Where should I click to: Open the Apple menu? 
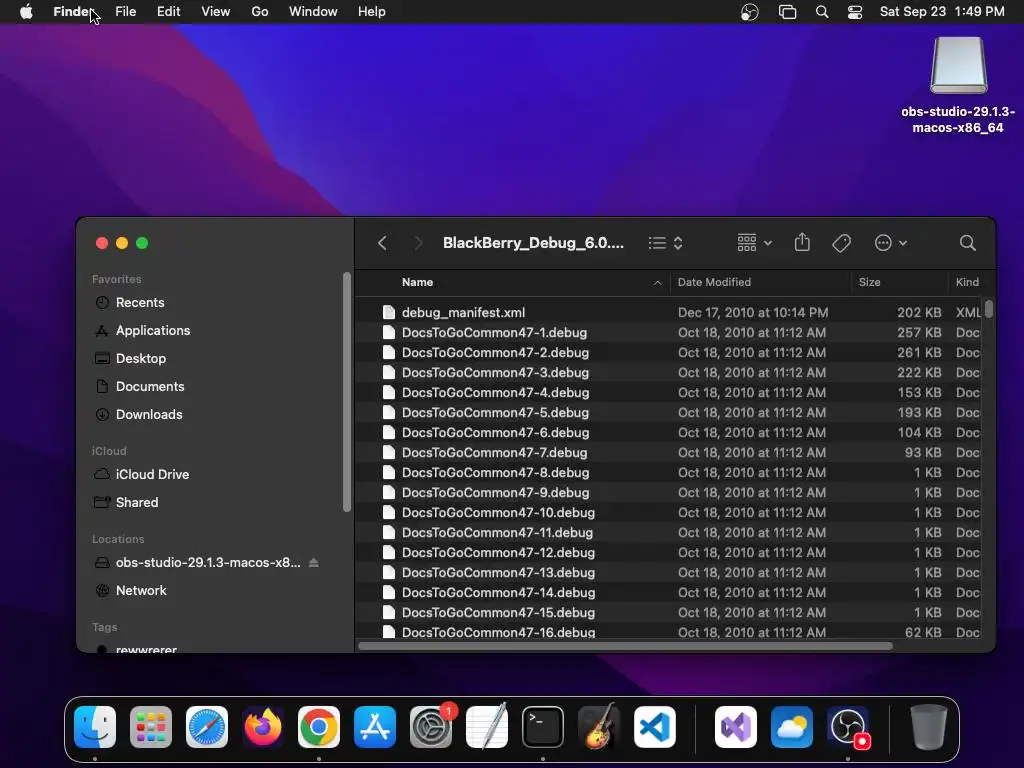point(26,12)
